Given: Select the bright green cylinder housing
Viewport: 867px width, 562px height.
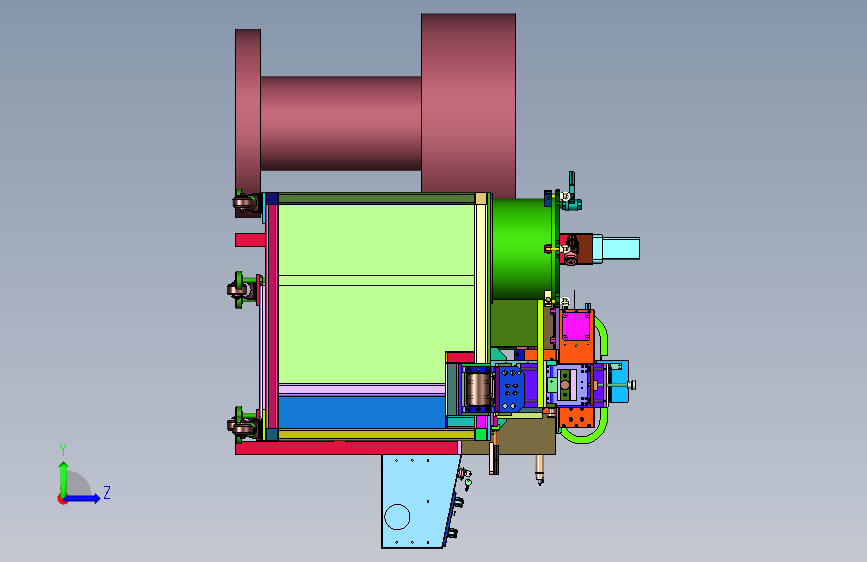Looking at the screenshot, I should click(522, 249).
